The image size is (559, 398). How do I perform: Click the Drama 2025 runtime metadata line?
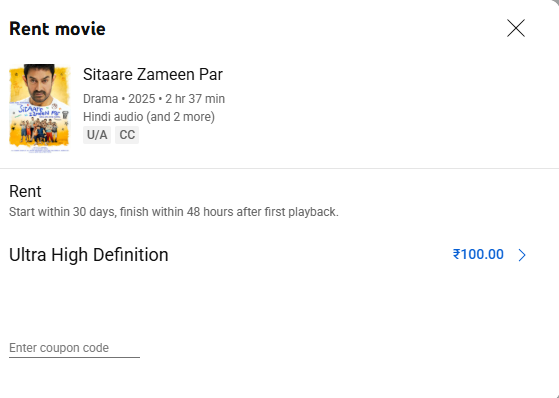[x=154, y=99]
